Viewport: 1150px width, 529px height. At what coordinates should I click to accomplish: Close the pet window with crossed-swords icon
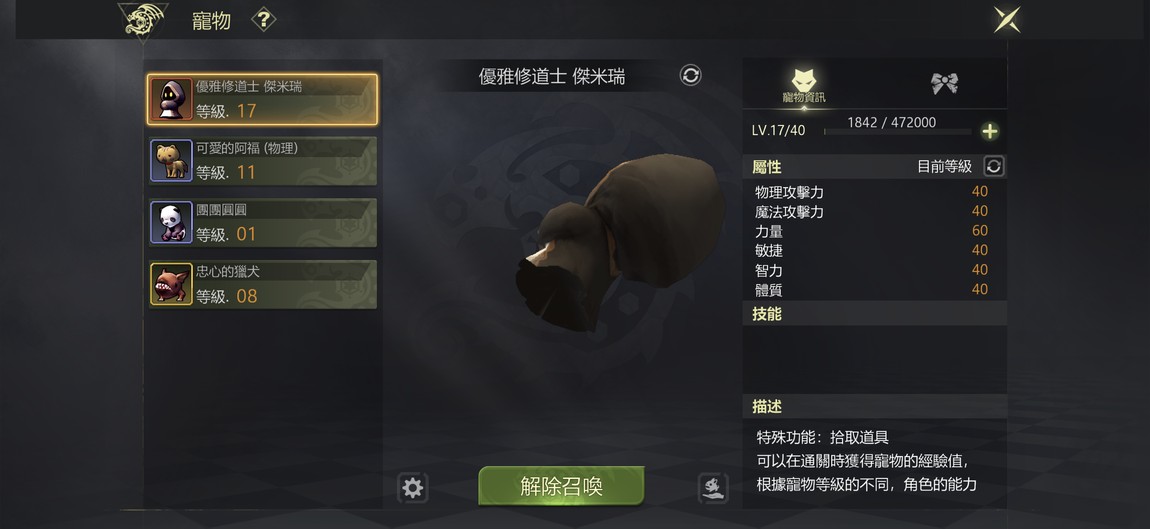(1007, 20)
